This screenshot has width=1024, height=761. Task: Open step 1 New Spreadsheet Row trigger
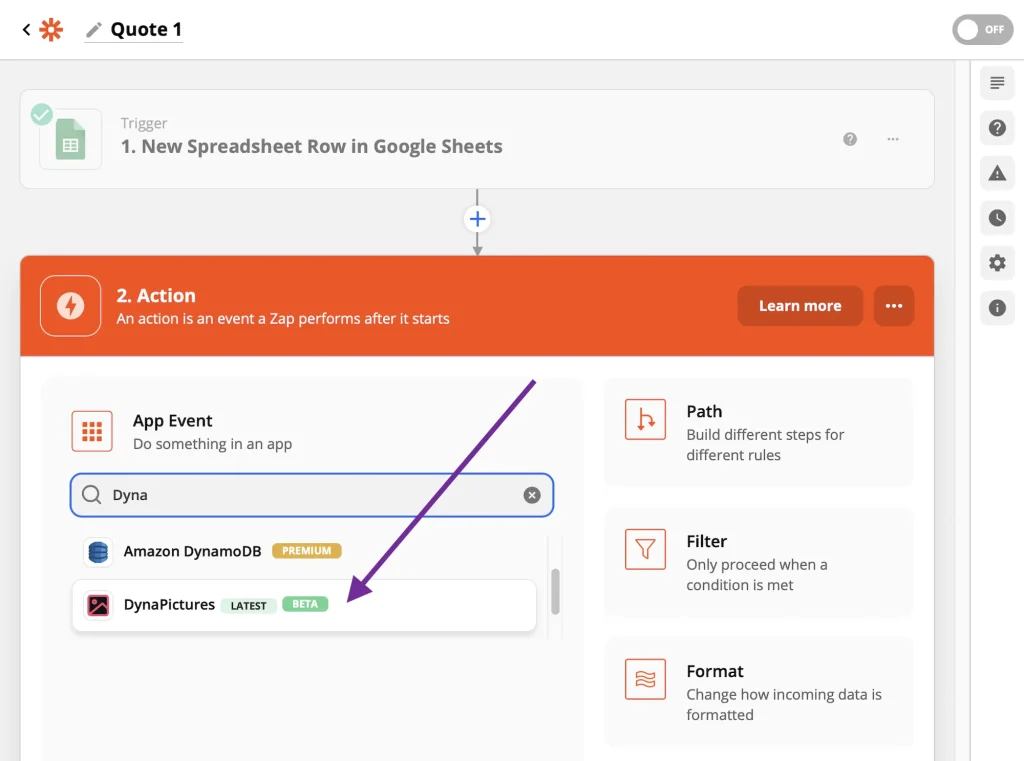pyautogui.click(x=477, y=139)
